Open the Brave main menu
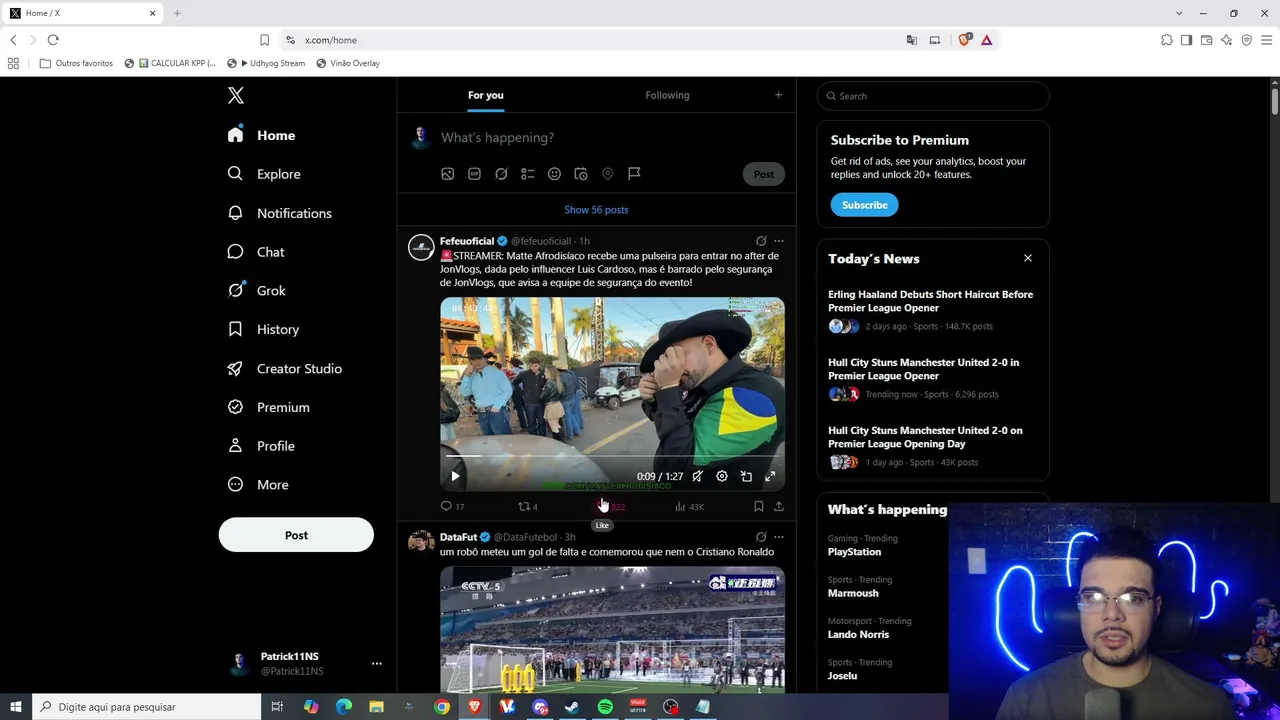1280x720 pixels. click(x=1267, y=40)
